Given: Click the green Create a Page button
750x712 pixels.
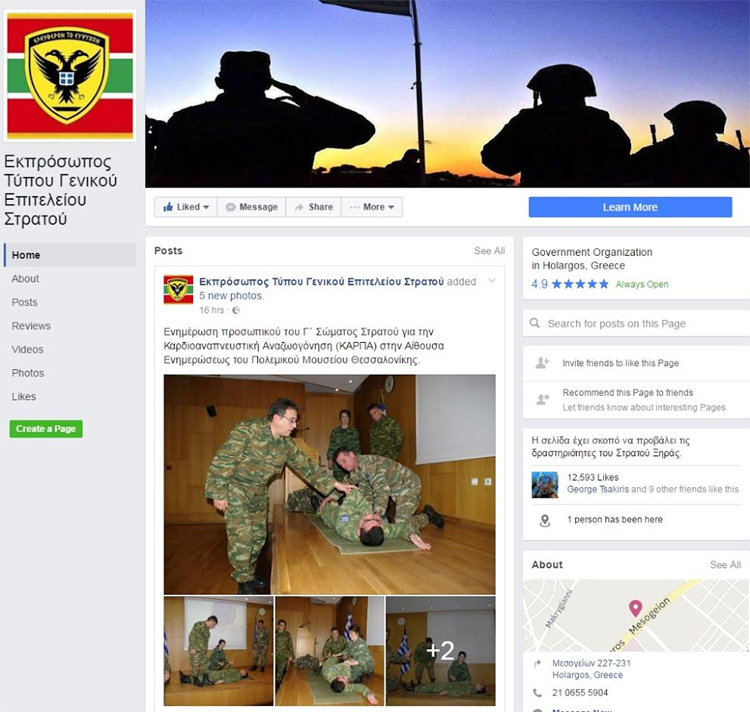Looking at the screenshot, I should point(46,429).
